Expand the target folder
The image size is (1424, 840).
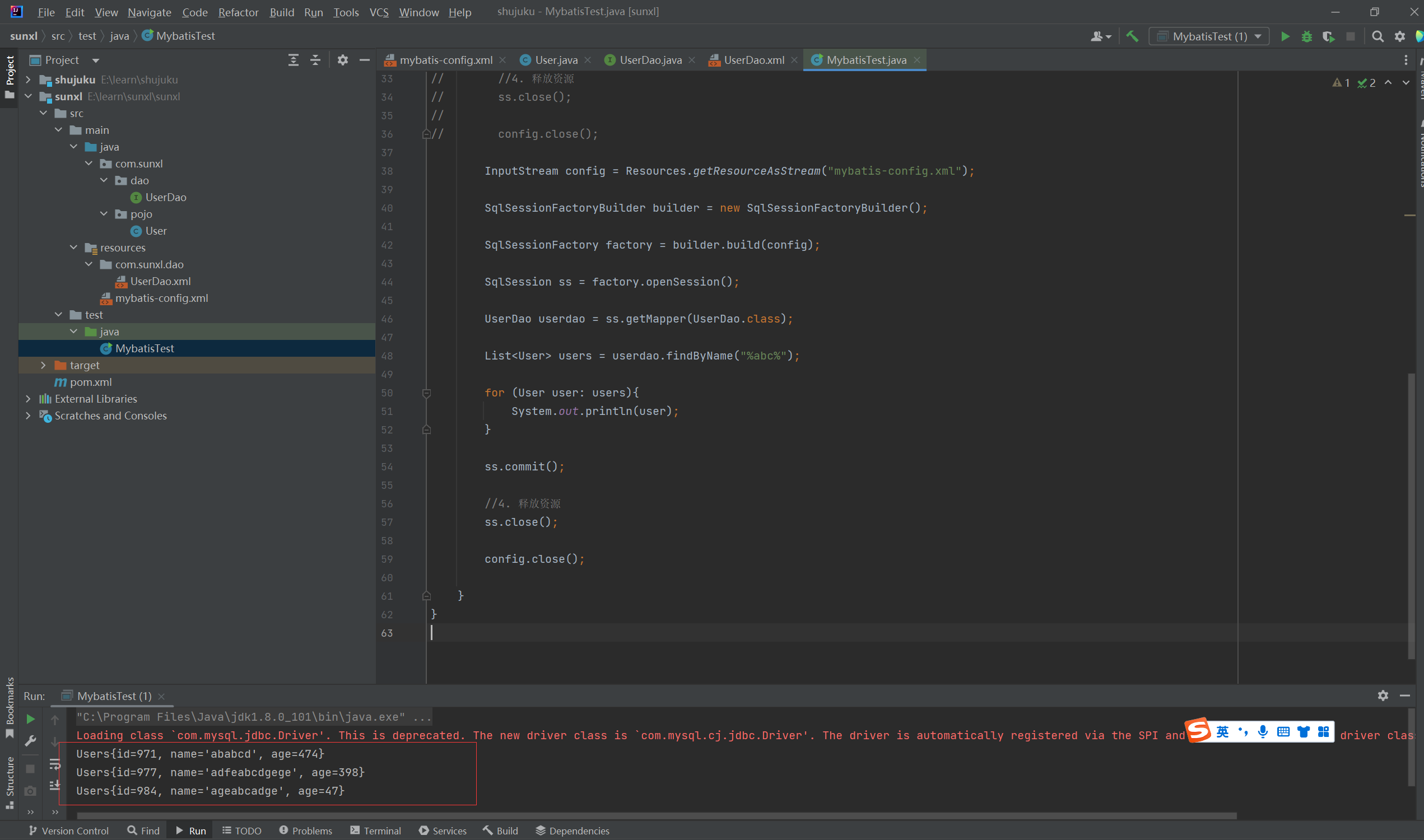tap(43, 365)
